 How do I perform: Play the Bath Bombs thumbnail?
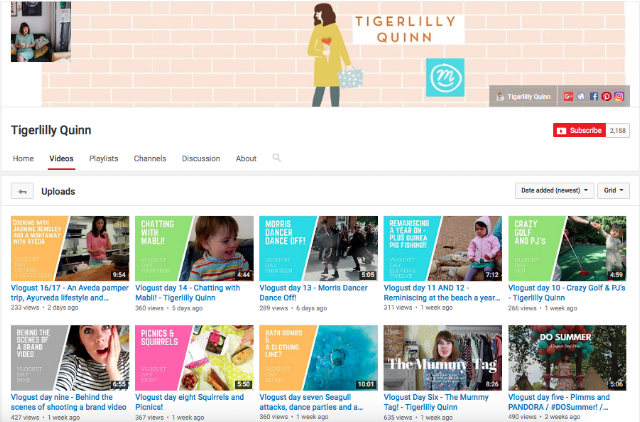pos(318,358)
